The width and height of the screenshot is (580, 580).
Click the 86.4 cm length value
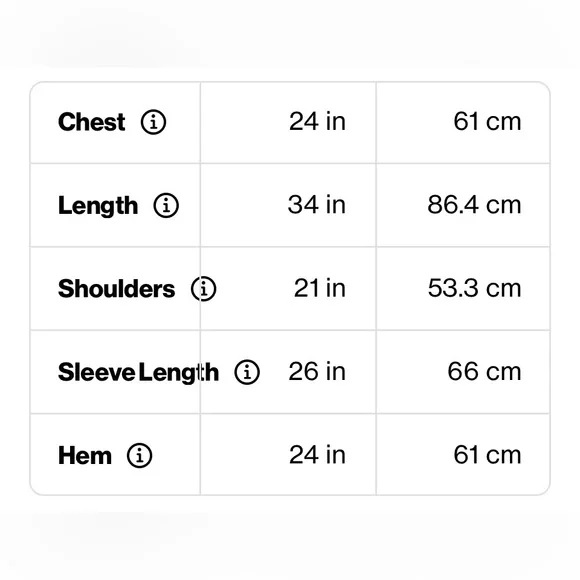[x=475, y=205]
